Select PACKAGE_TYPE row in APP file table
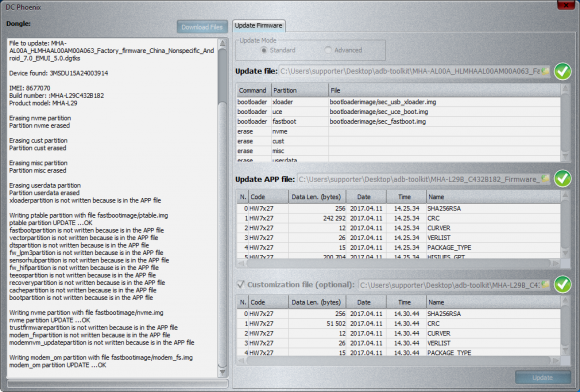Image resolution: width=580 pixels, height=392 pixels. pyautogui.click(x=398, y=247)
